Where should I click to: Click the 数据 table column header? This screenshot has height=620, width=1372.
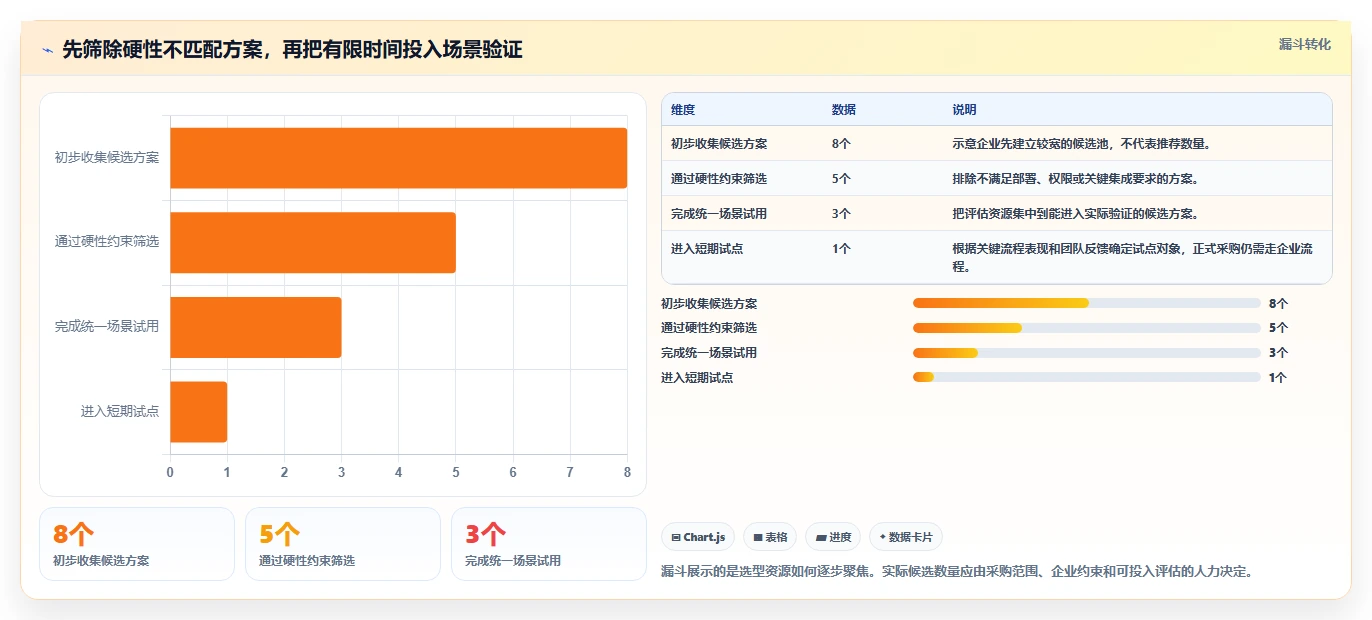pos(844,110)
